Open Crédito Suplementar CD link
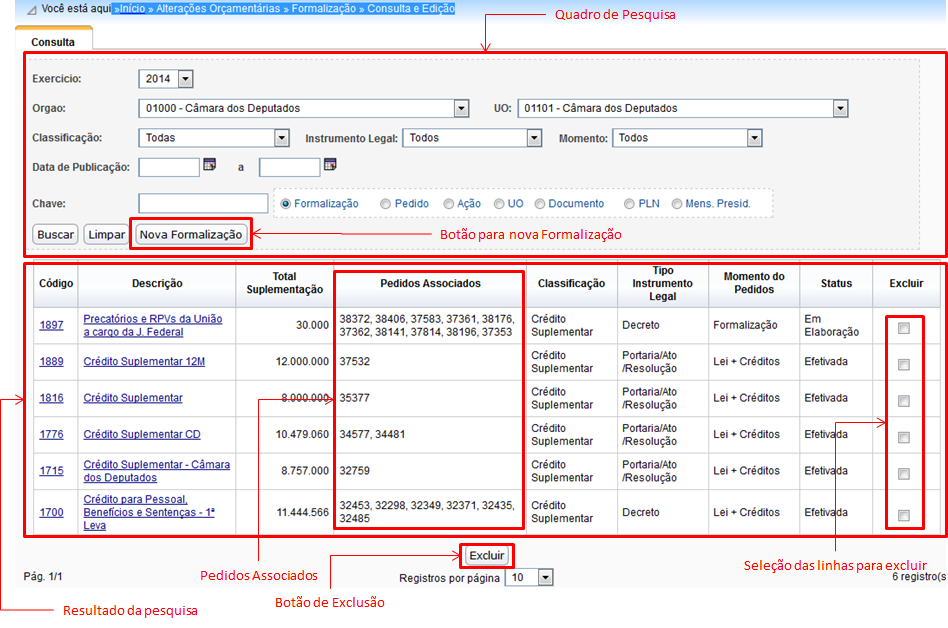The image size is (948, 628). click(142, 434)
